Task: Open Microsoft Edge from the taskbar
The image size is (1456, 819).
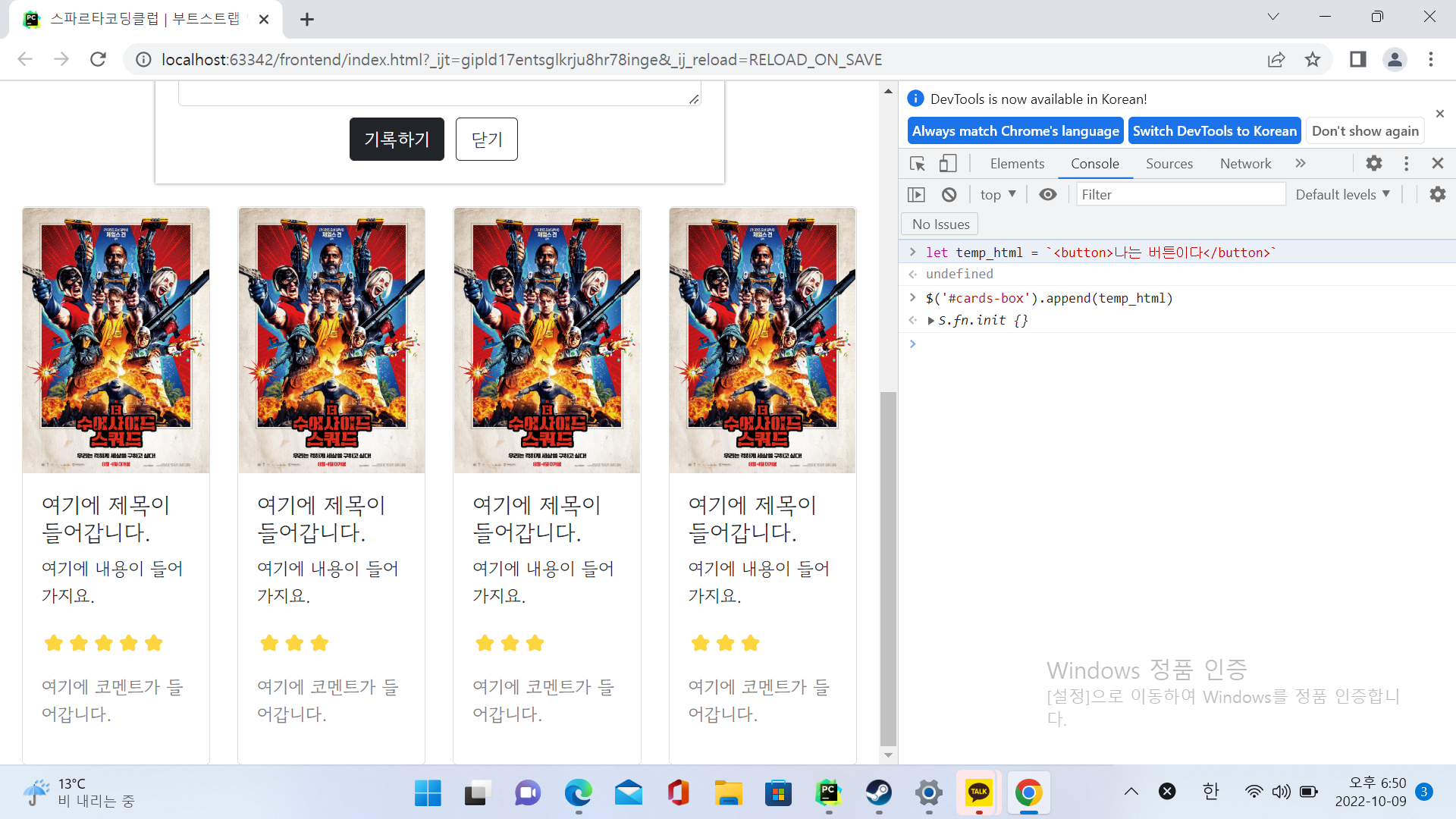Action: [x=578, y=792]
